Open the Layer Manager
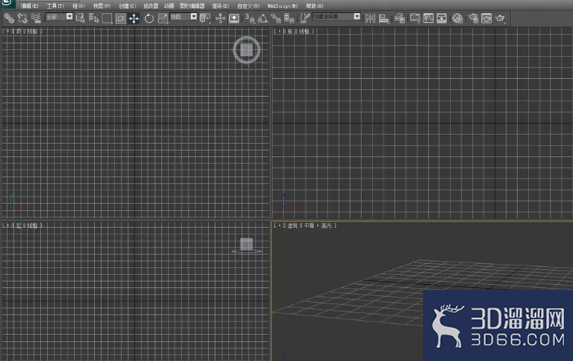The height and width of the screenshot is (361, 573). point(400,18)
